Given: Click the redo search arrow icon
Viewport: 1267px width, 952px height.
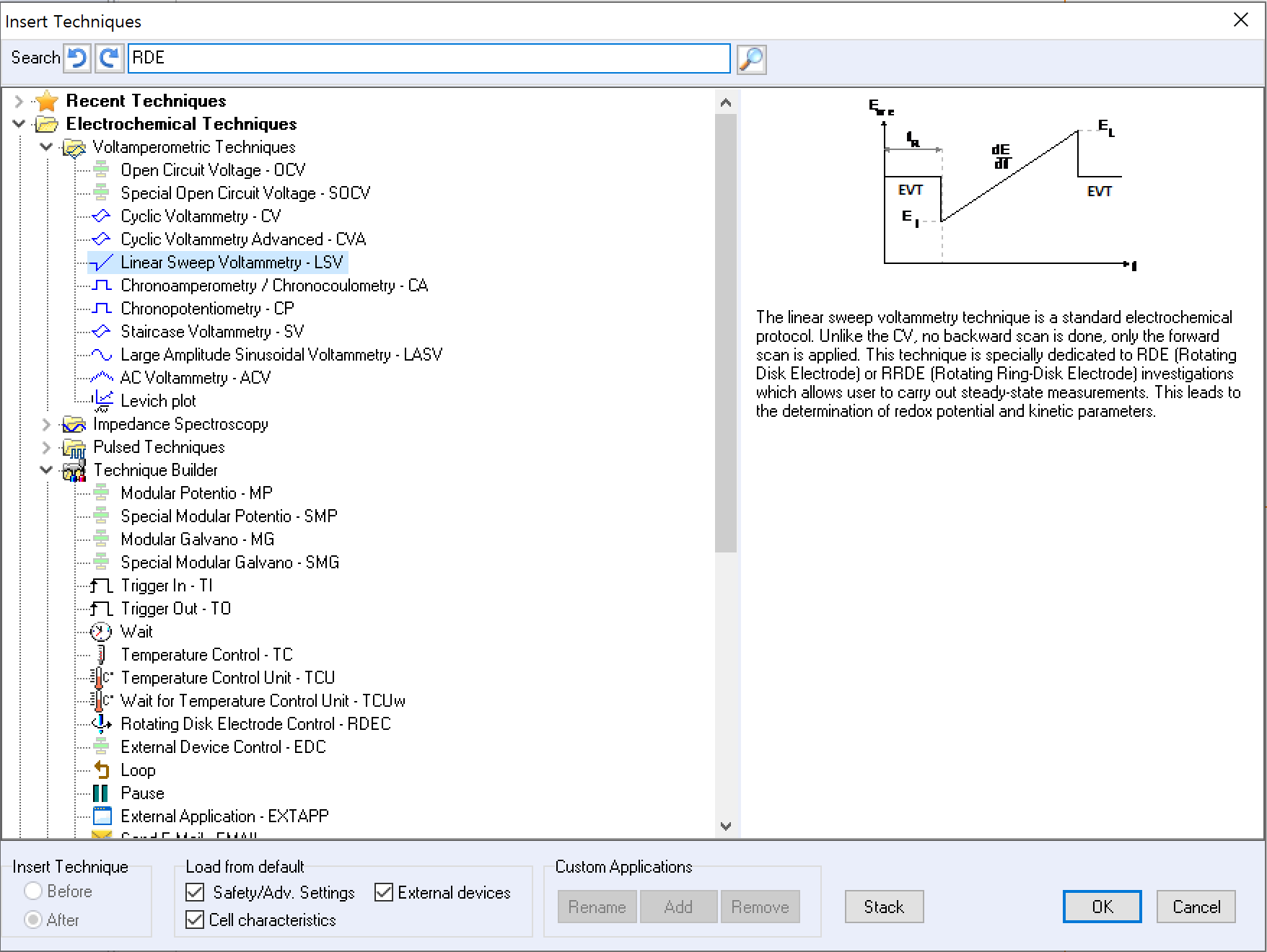Looking at the screenshot, I should coord(110,58).
